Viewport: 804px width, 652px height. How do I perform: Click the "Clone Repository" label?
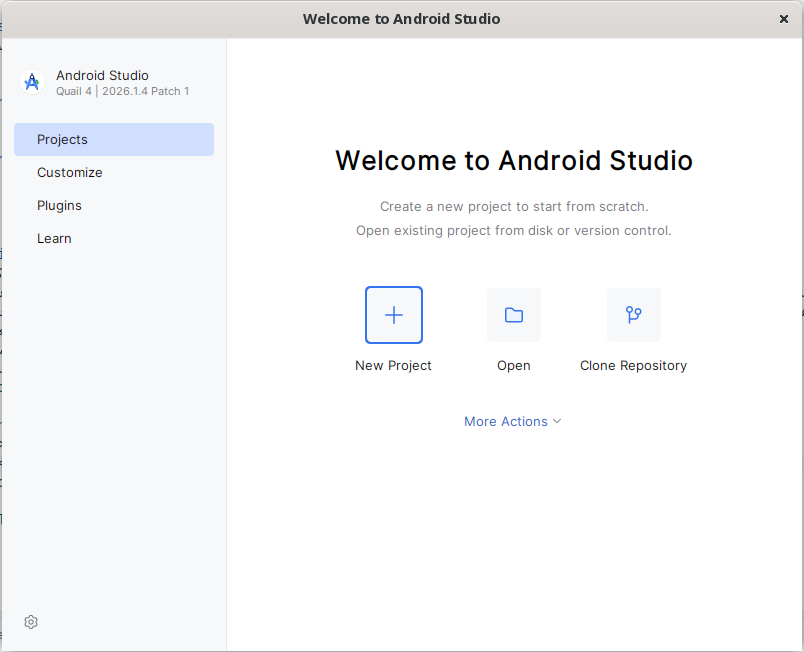coord(633,366)
